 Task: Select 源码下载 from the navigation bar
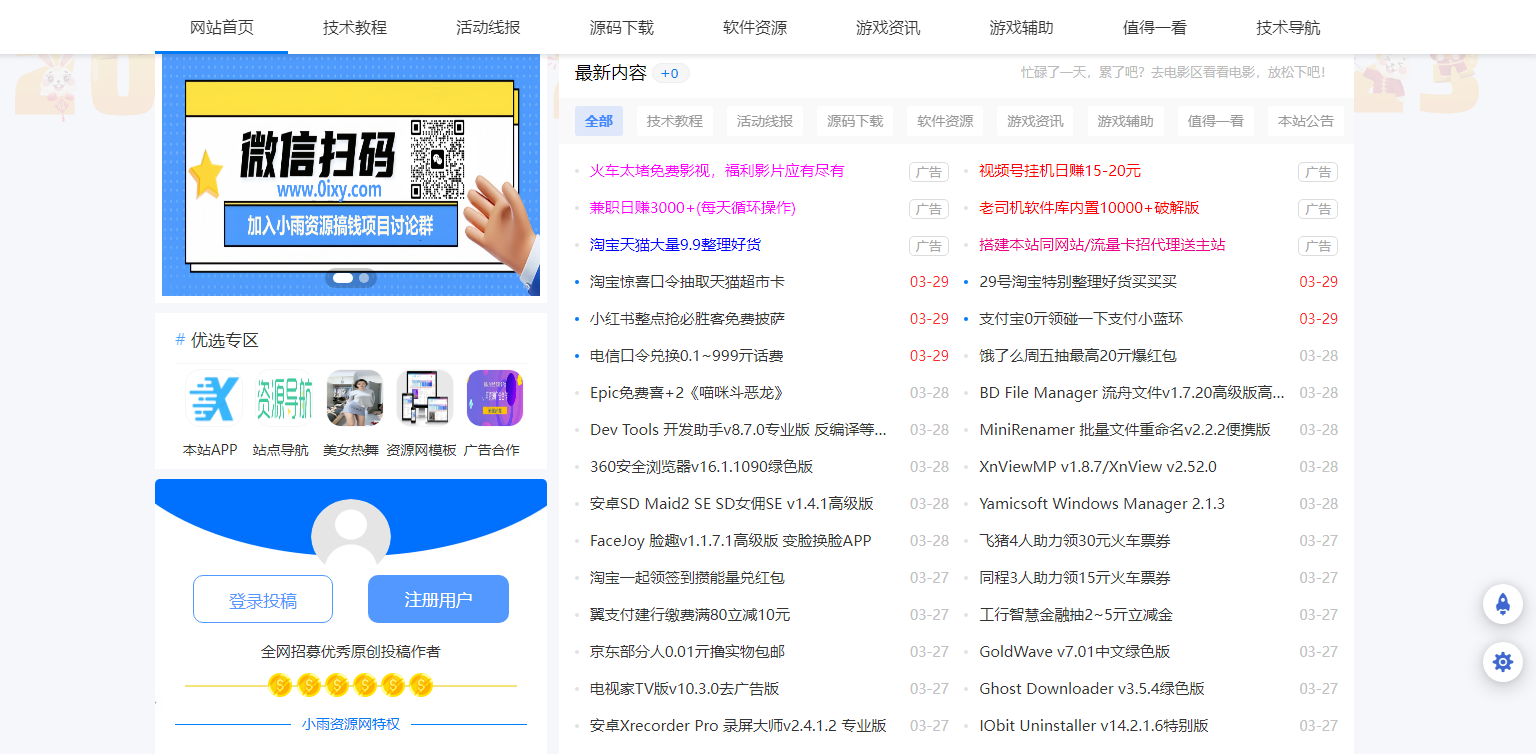tap(621, 29)
